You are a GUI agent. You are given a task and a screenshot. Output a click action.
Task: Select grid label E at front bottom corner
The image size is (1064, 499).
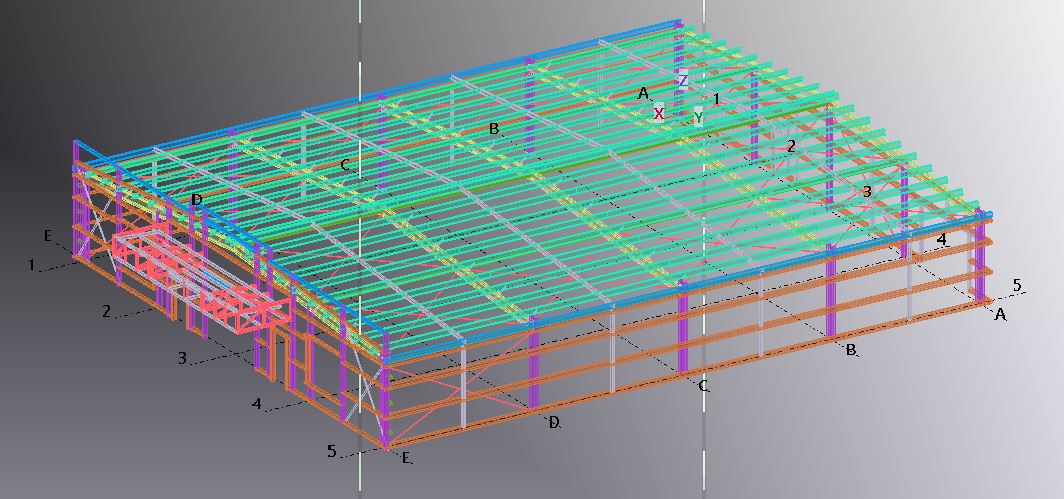tap(405, 458)
